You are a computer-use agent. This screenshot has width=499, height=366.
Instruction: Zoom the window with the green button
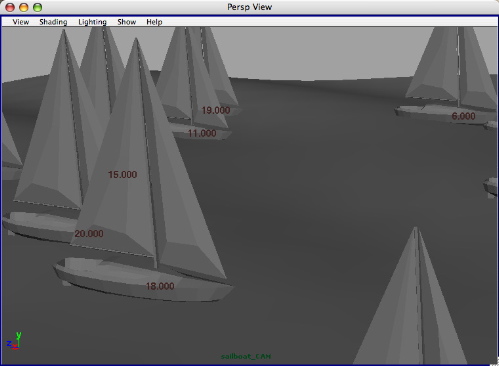coord(38,7)
